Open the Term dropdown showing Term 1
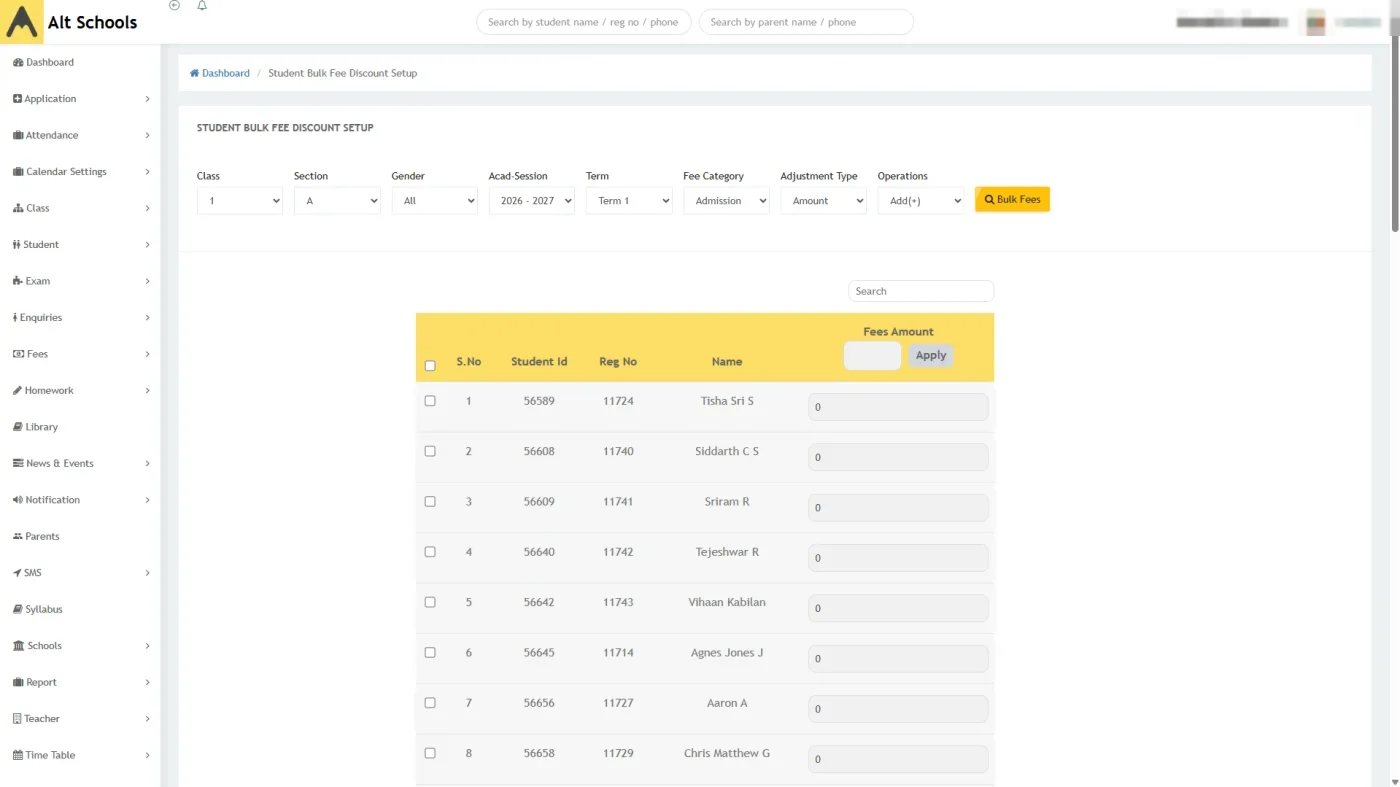1400x787 pixels. [629, 201]
